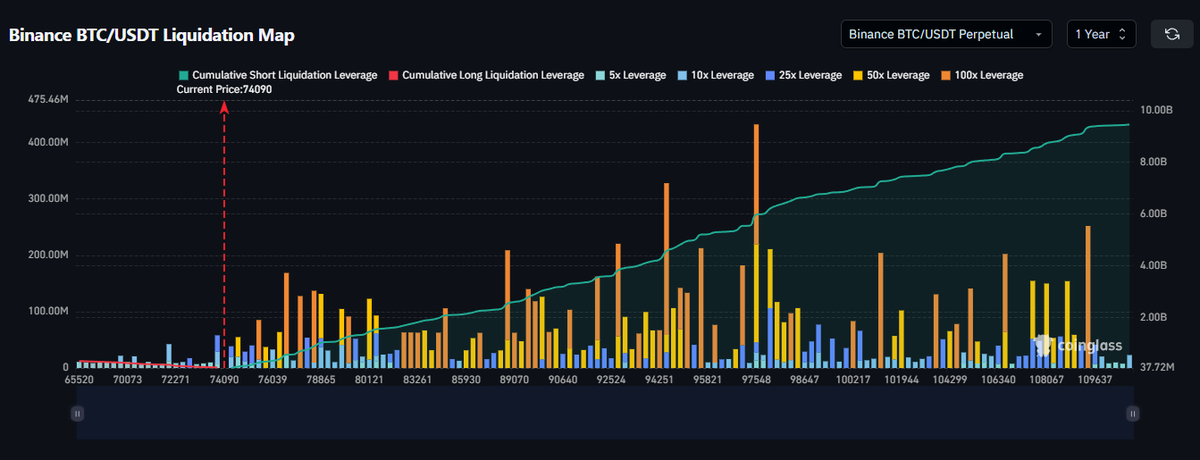Click the 10.00B right axis label
Viewport: 1200px width, 460px height.
pyautogui.click(x=1155, y=110)
